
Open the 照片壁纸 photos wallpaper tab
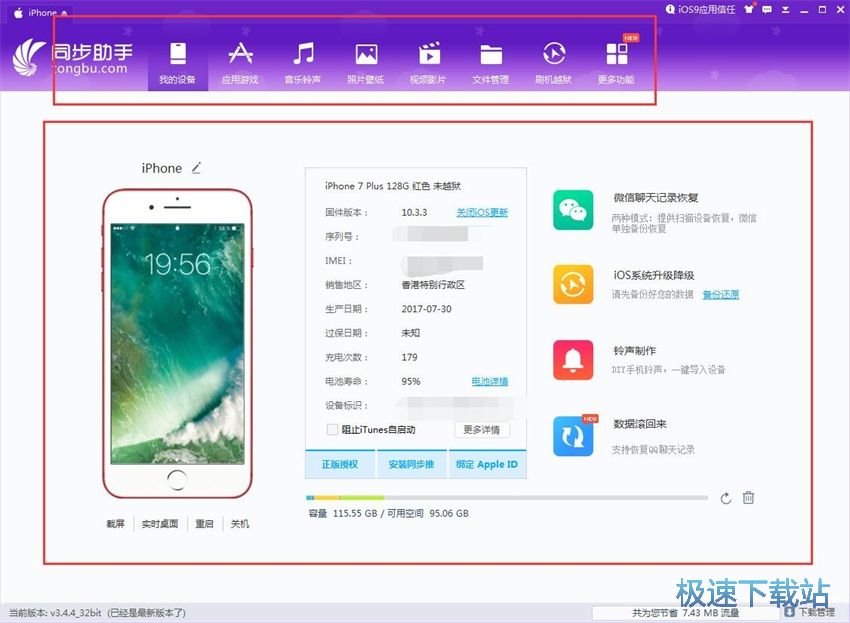pos(366,63)
